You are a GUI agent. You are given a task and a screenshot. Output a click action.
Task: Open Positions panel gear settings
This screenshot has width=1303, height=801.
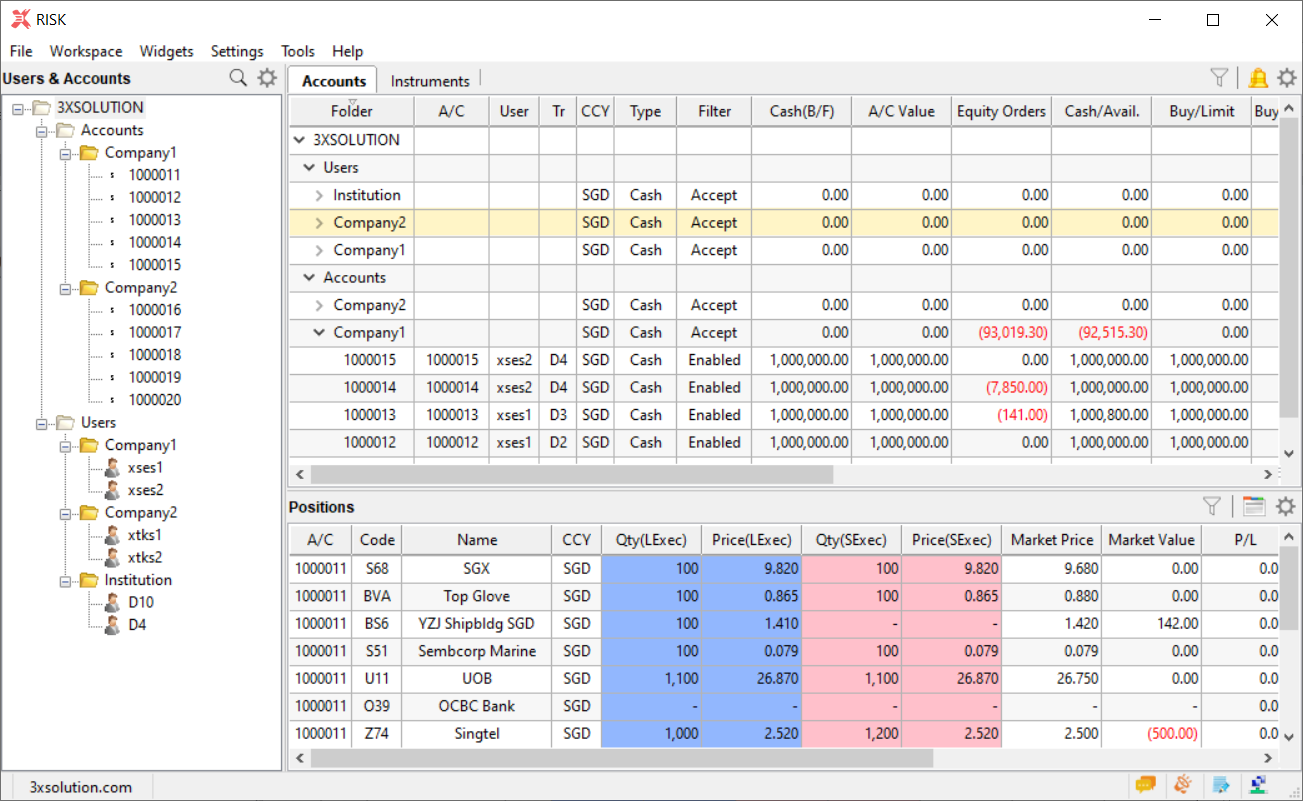click(x=1286, y=507)
